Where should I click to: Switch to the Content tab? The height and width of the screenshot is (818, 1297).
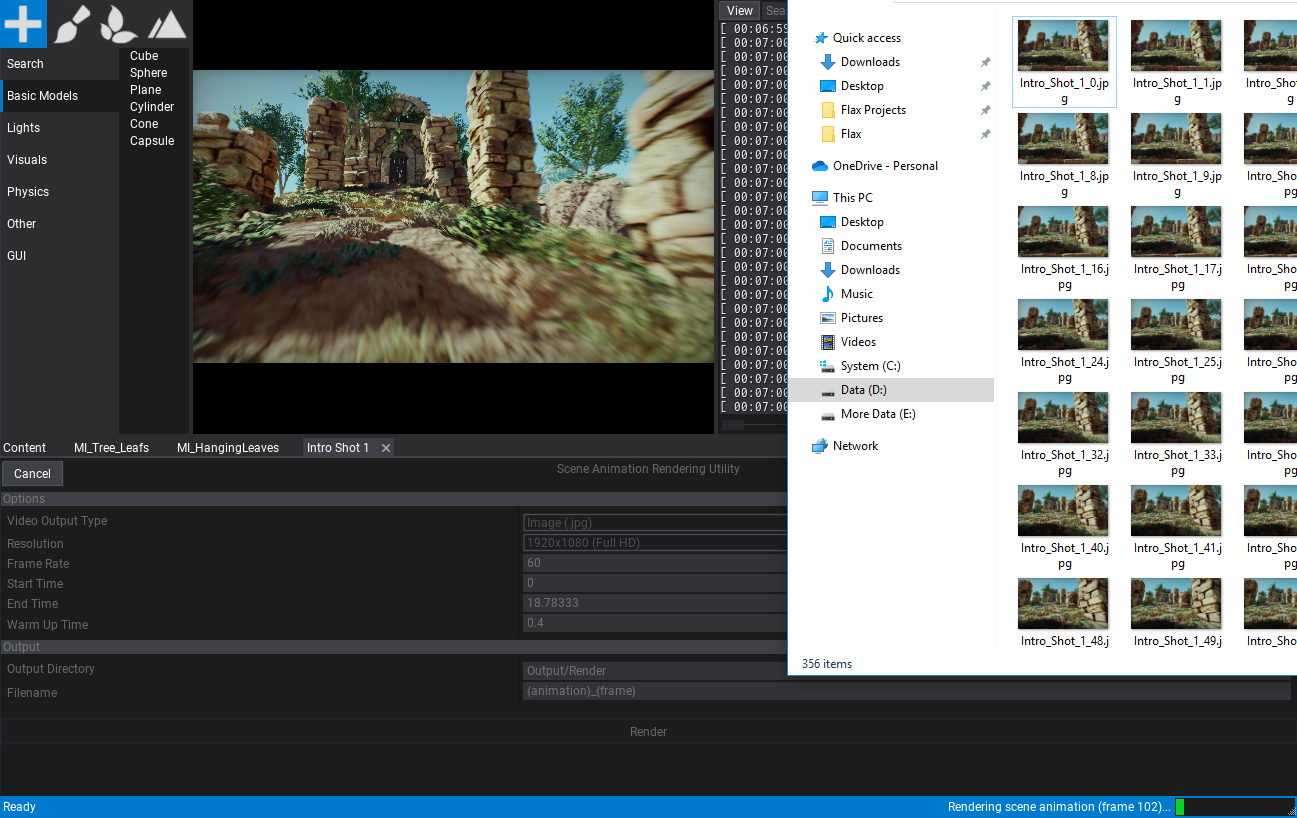(x=25, y=448)
